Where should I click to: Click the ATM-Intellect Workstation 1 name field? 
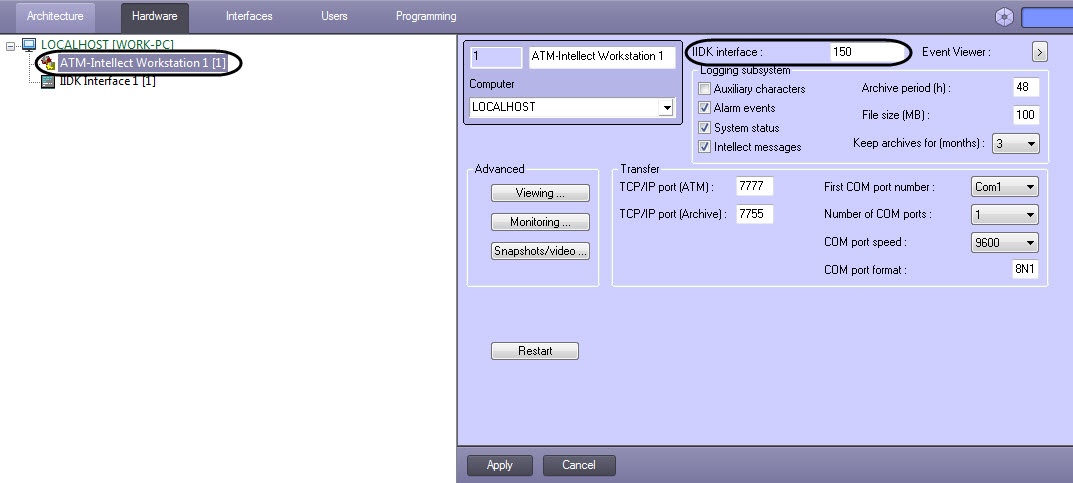pyautogui.click(x=602, y=57)
